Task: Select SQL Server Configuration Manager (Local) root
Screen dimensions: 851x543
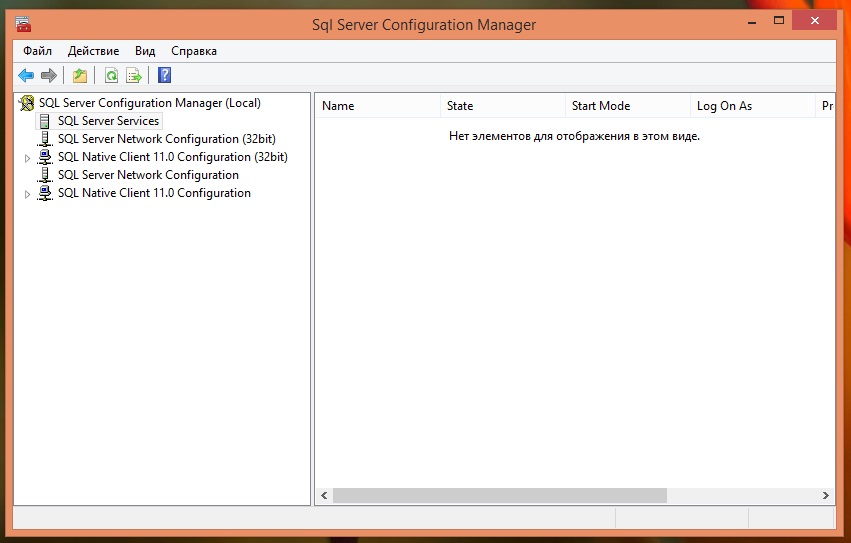Action: tap(150, 103)
